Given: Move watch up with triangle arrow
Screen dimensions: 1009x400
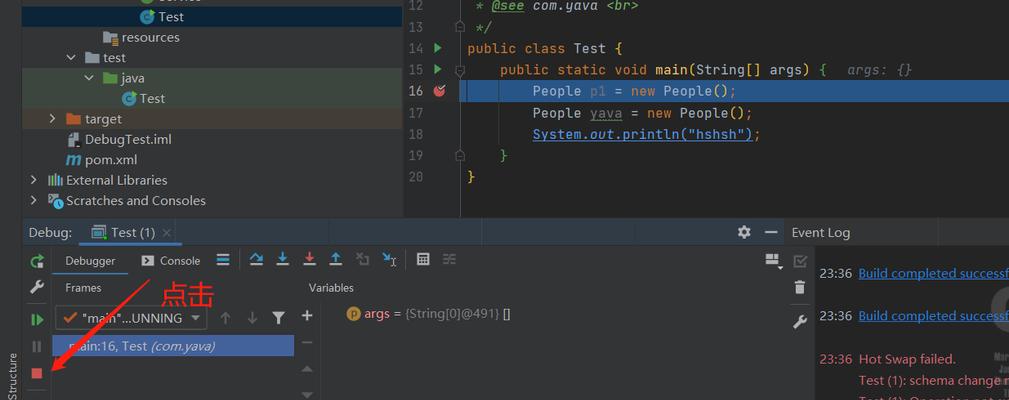Looking at the screenshot, I should [307, 368].
